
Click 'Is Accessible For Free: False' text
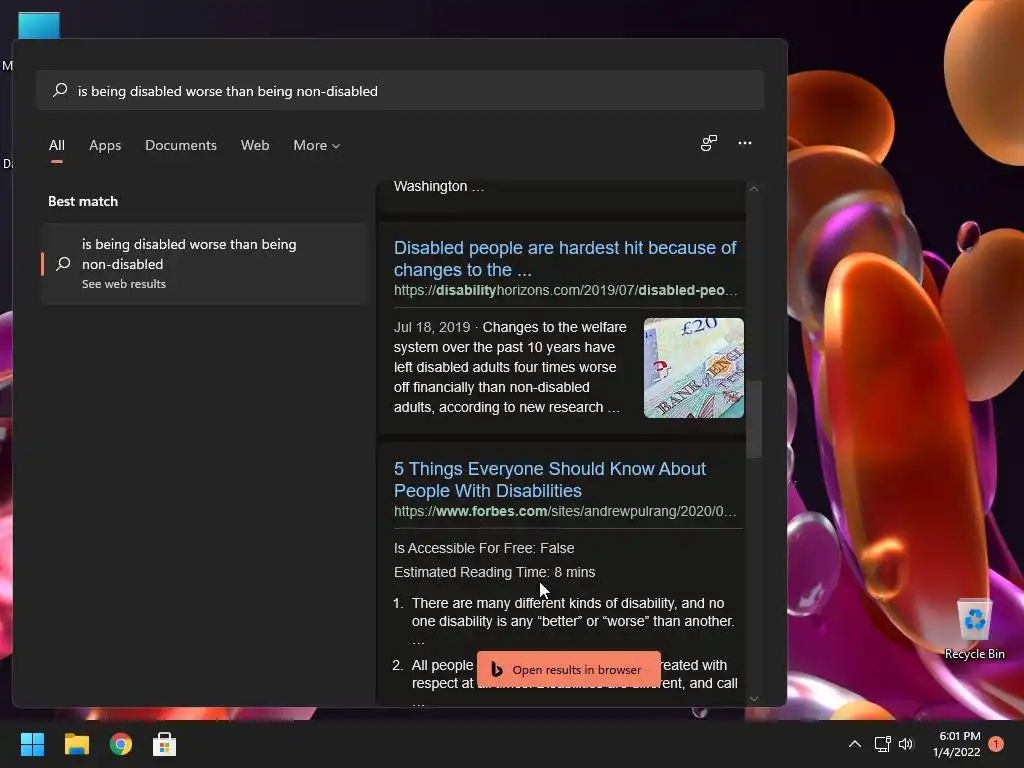(x=484, y=548)
